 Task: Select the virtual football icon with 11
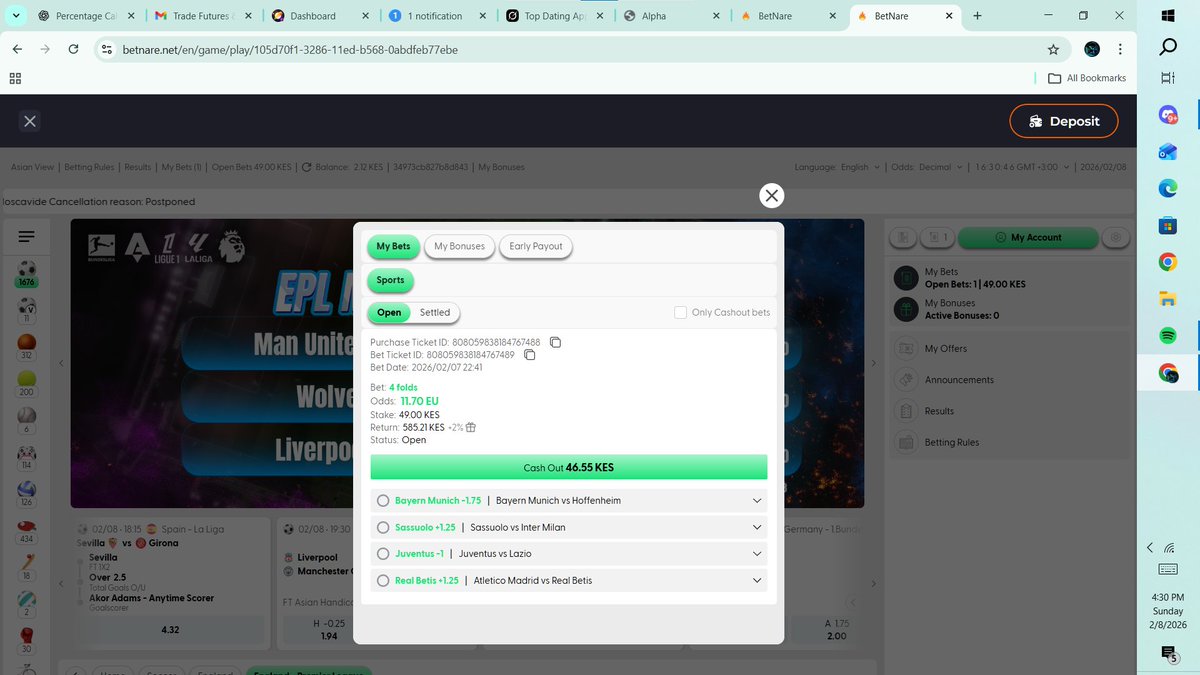[27, 310]
